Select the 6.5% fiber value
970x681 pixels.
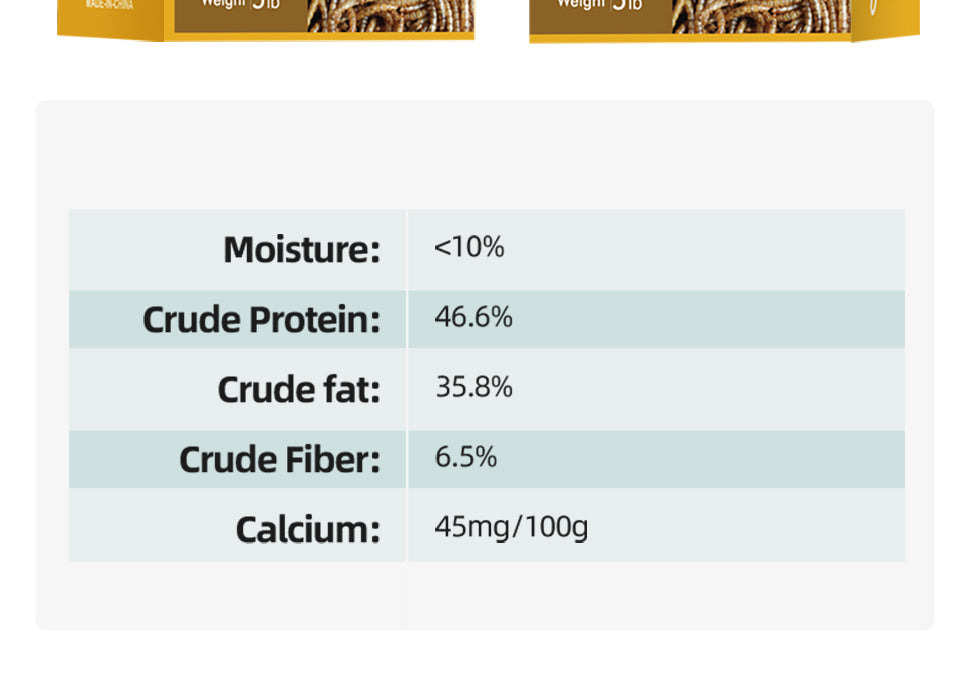click(x=465, y=457)
